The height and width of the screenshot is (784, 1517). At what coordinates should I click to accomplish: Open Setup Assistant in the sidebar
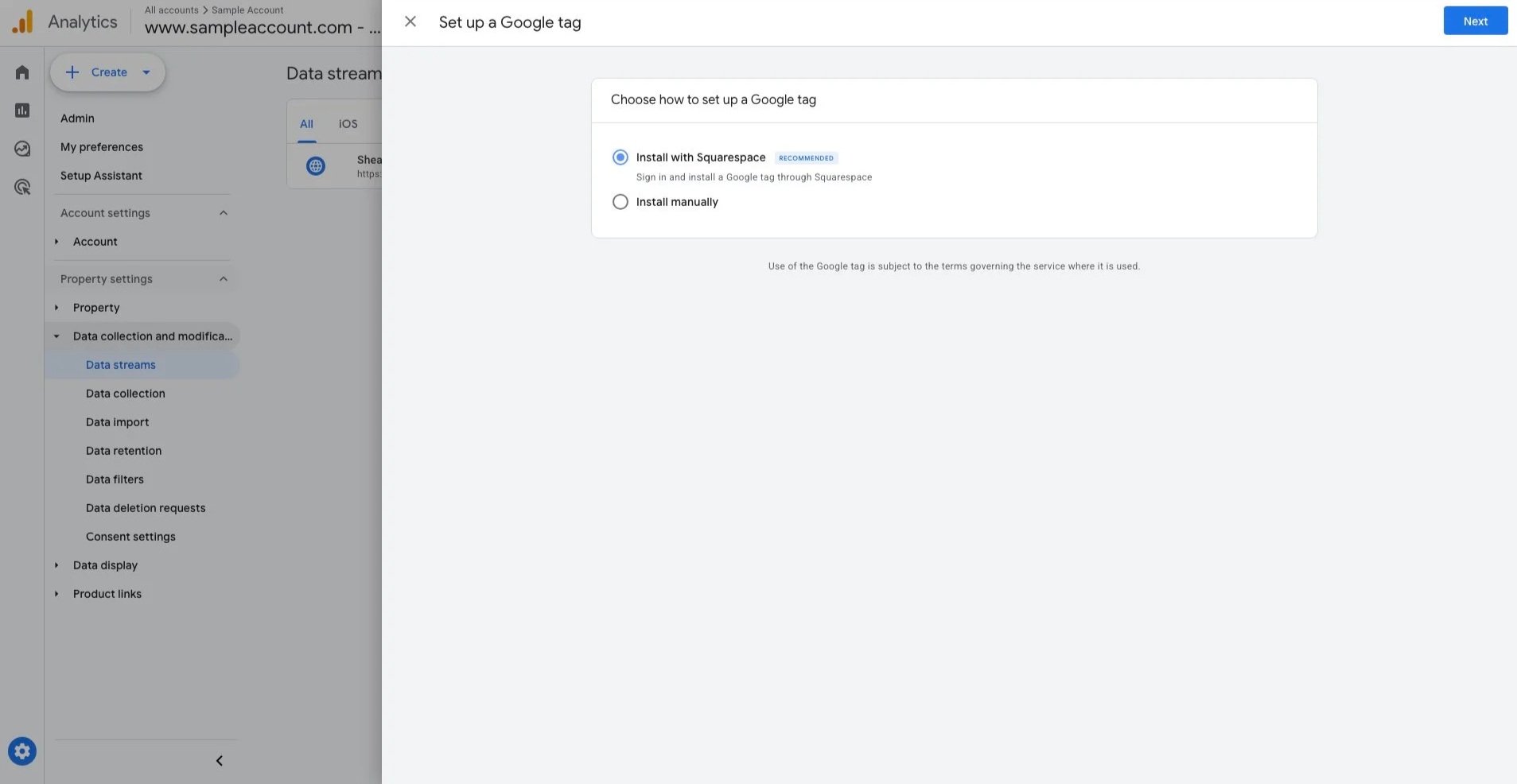pos(101,176)
